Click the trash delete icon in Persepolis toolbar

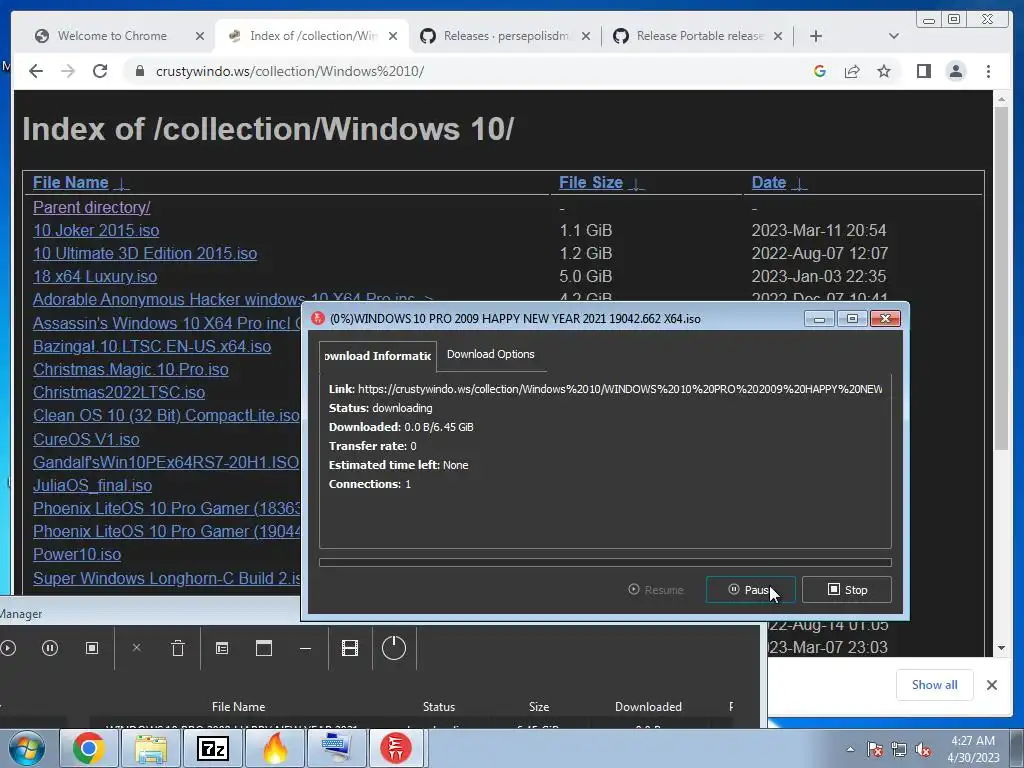click(178, 648)
